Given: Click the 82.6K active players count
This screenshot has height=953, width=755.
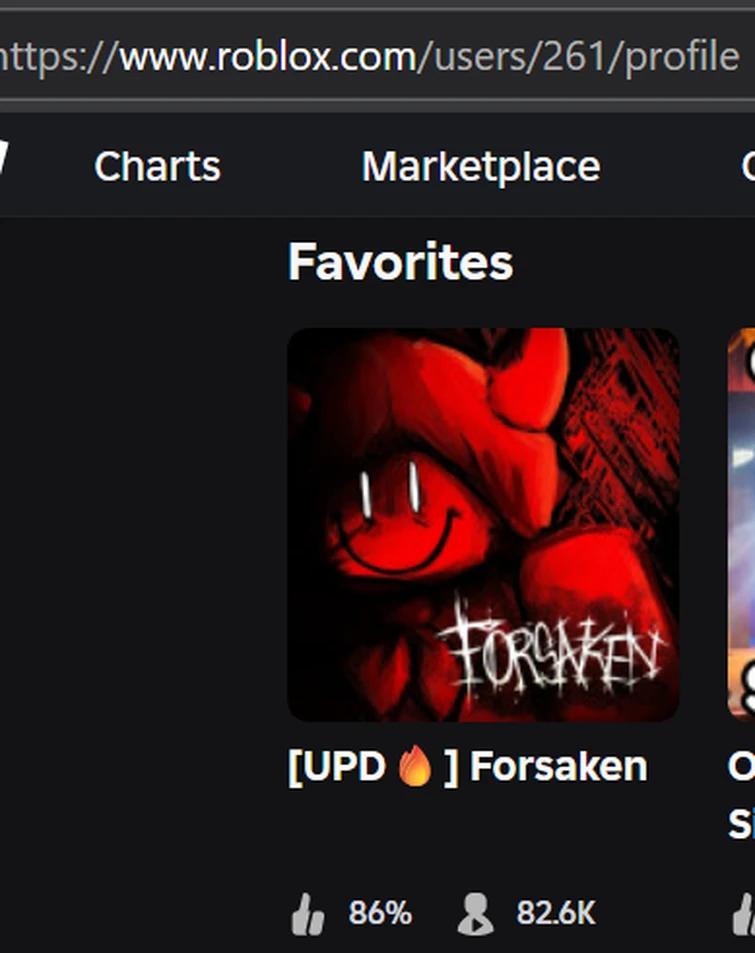Looking at the screenshot, I should click(556, 913).
